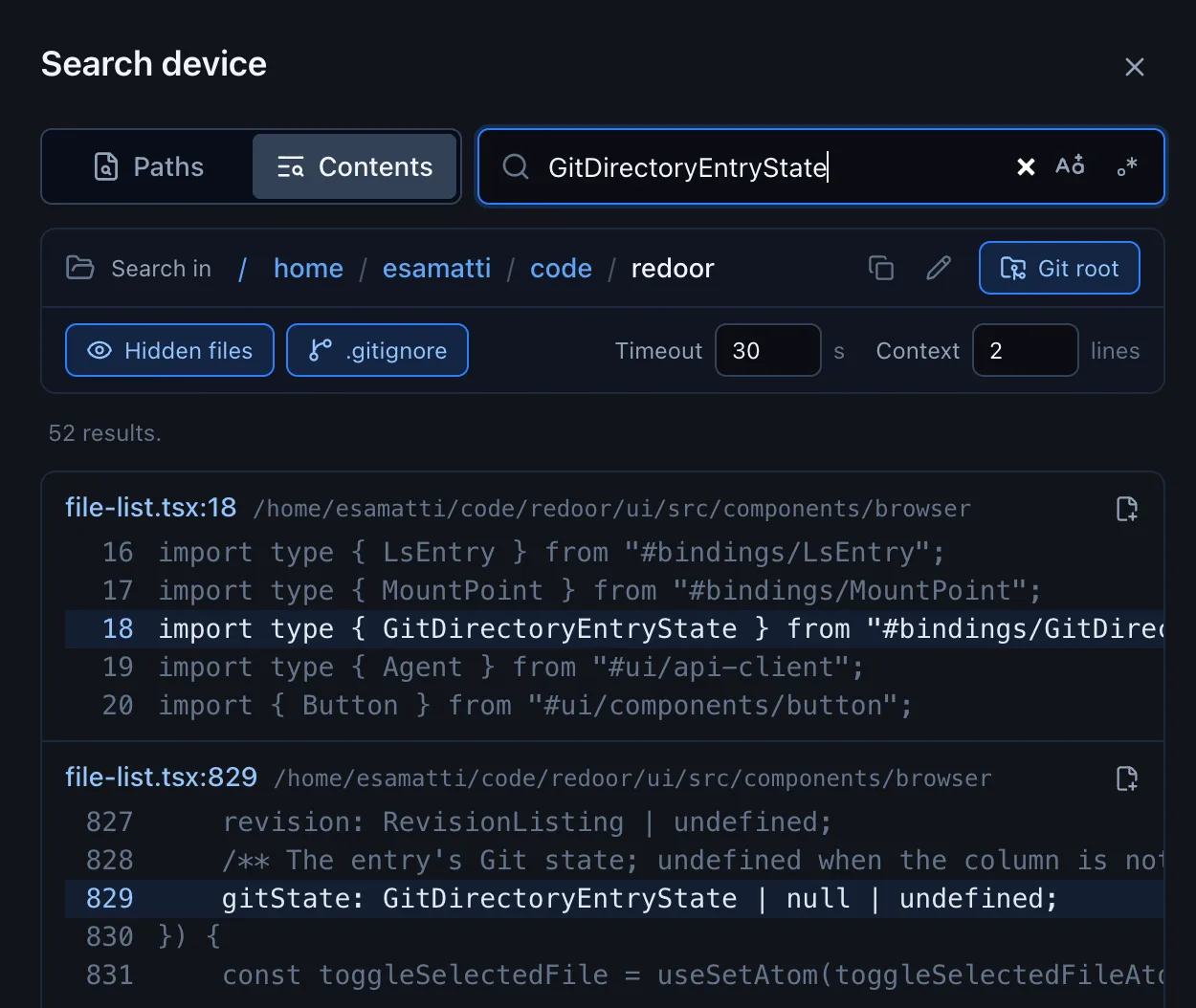
Task: Open result file-list.tsx:18
Action: click(150, 508)
